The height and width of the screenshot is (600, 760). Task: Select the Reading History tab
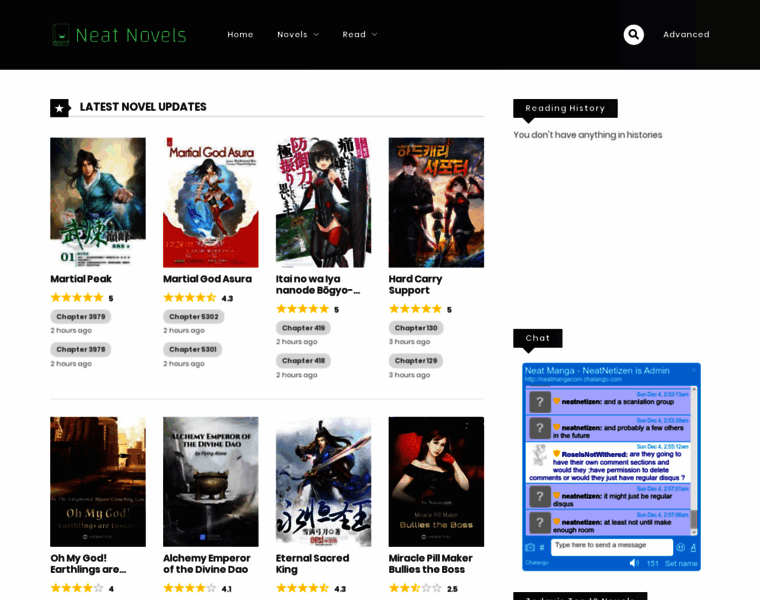coord(565,108)
